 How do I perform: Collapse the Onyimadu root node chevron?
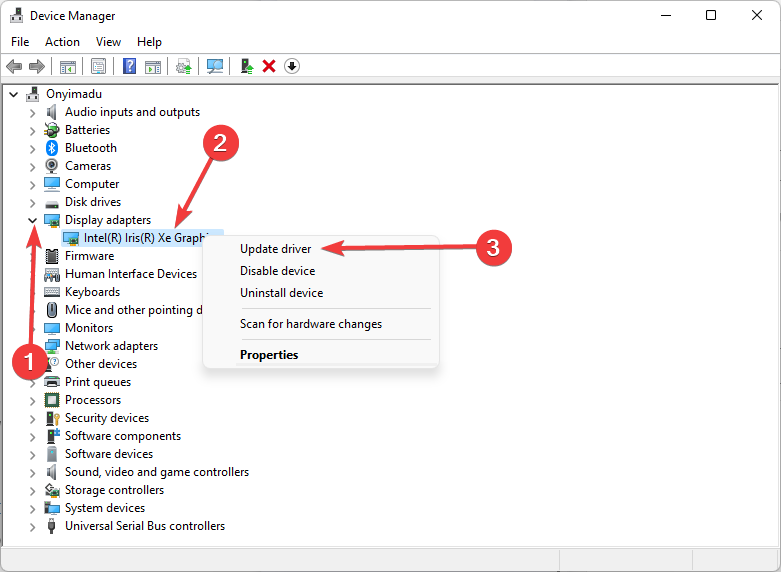tap(14, 94)
